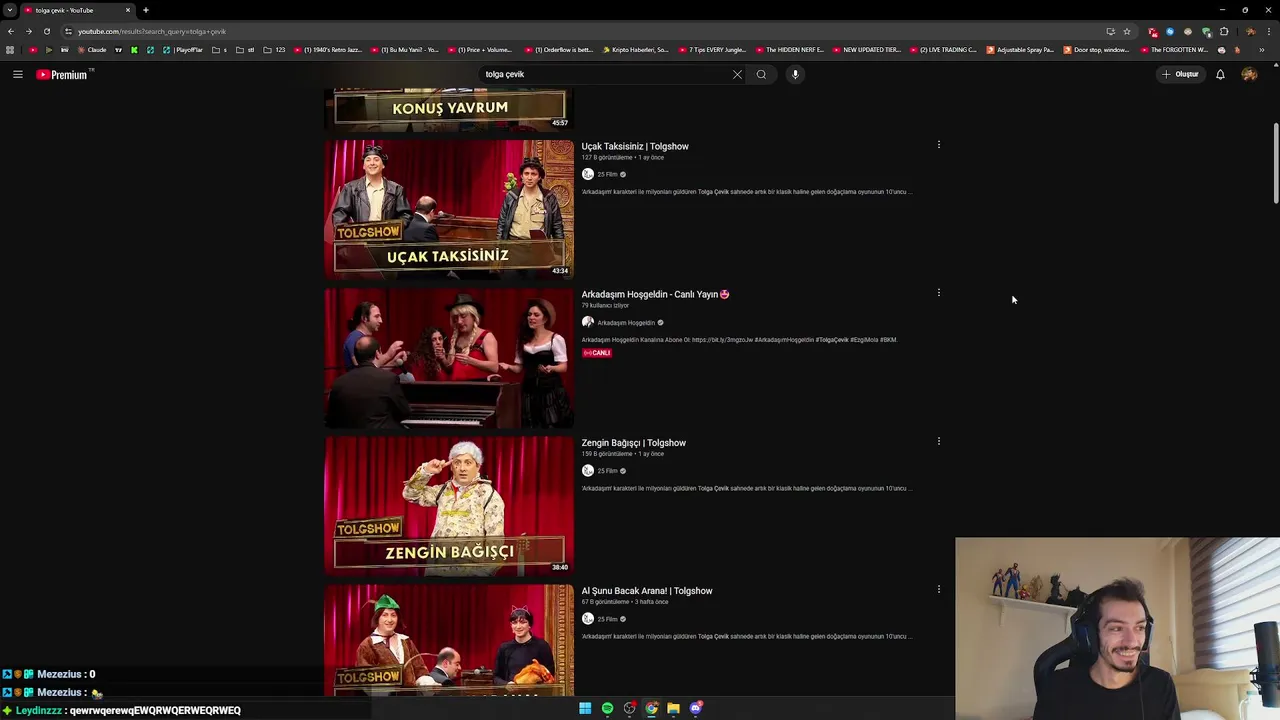Start voice search with microphone icon
Screen dimensions: 1280x720
tap(795, 74)
